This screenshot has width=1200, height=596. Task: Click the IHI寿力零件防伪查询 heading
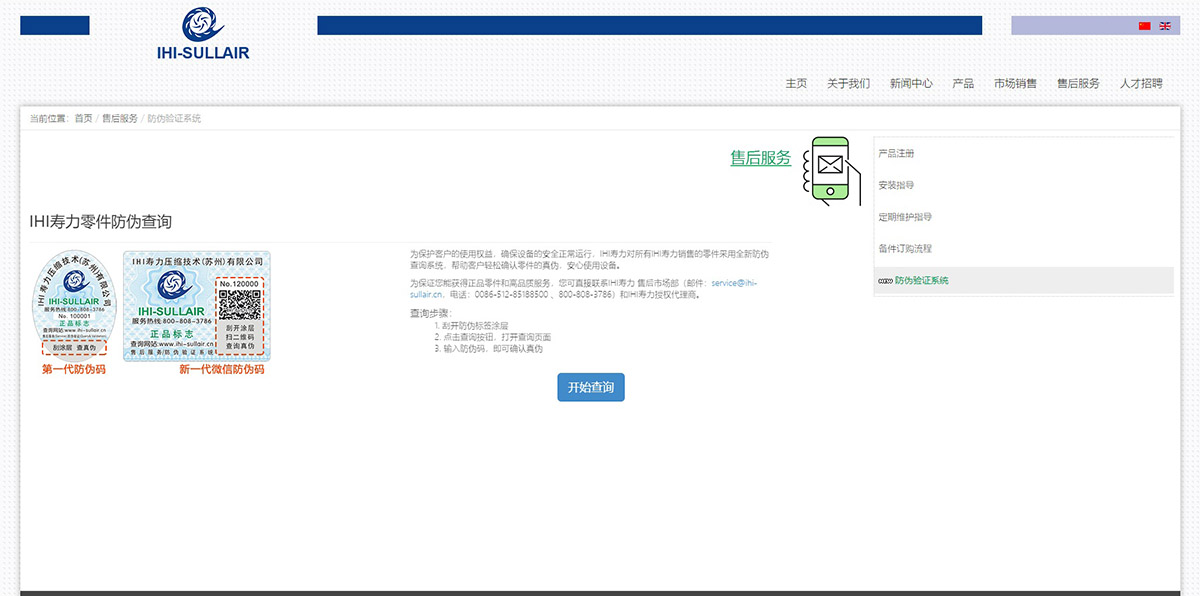pyautogui.click(x=101, y=222)
